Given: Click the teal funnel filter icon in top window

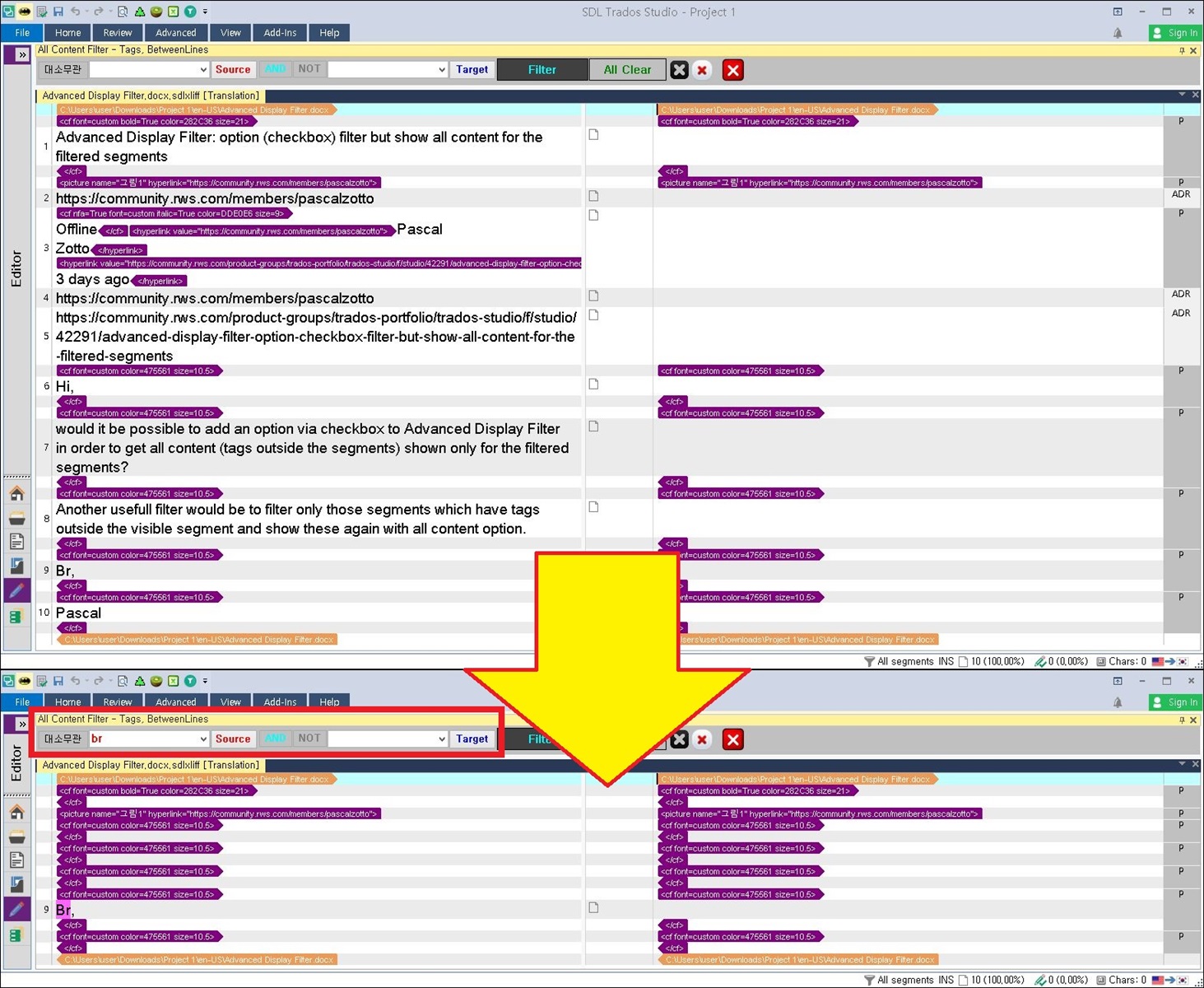Looking at the screenshot, I should (x=190, y=12).
